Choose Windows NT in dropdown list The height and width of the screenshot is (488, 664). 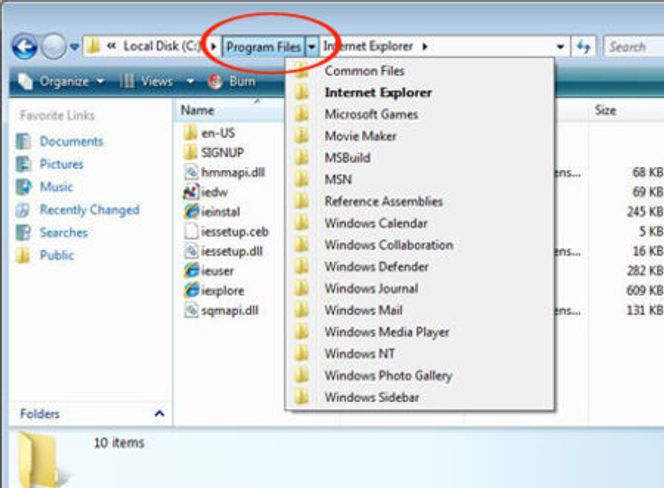click(420, 354)
